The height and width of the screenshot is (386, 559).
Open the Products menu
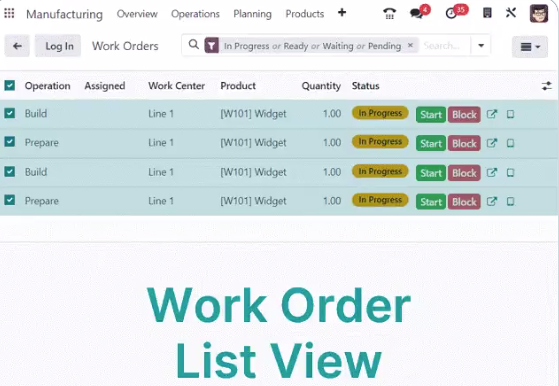(305, 14)
